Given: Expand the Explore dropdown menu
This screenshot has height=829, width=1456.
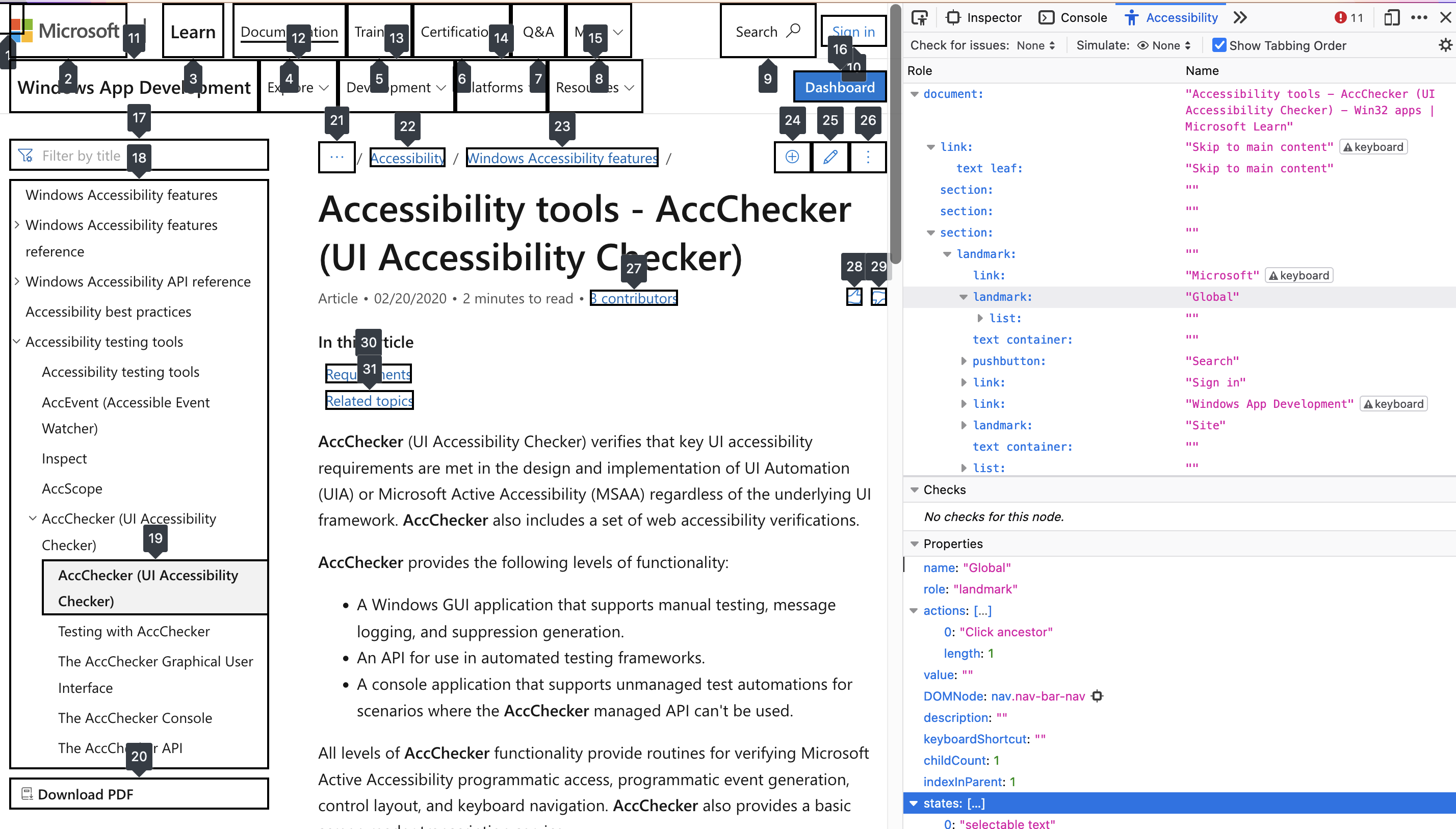Looking at the screenshot, I should (x=298, y=87).
